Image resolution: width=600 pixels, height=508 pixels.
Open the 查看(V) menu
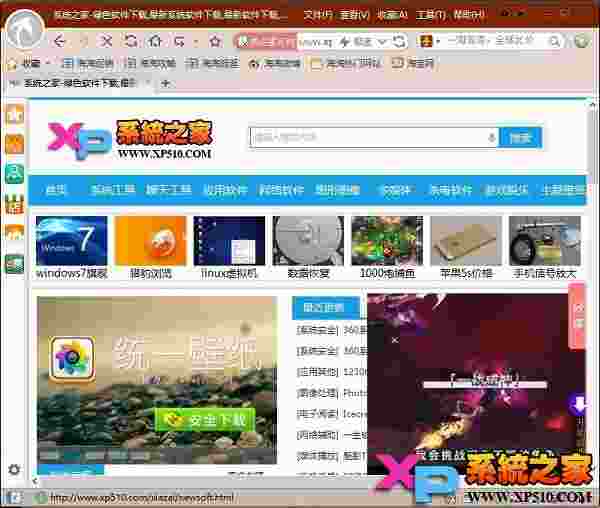[x=354, y=15]
